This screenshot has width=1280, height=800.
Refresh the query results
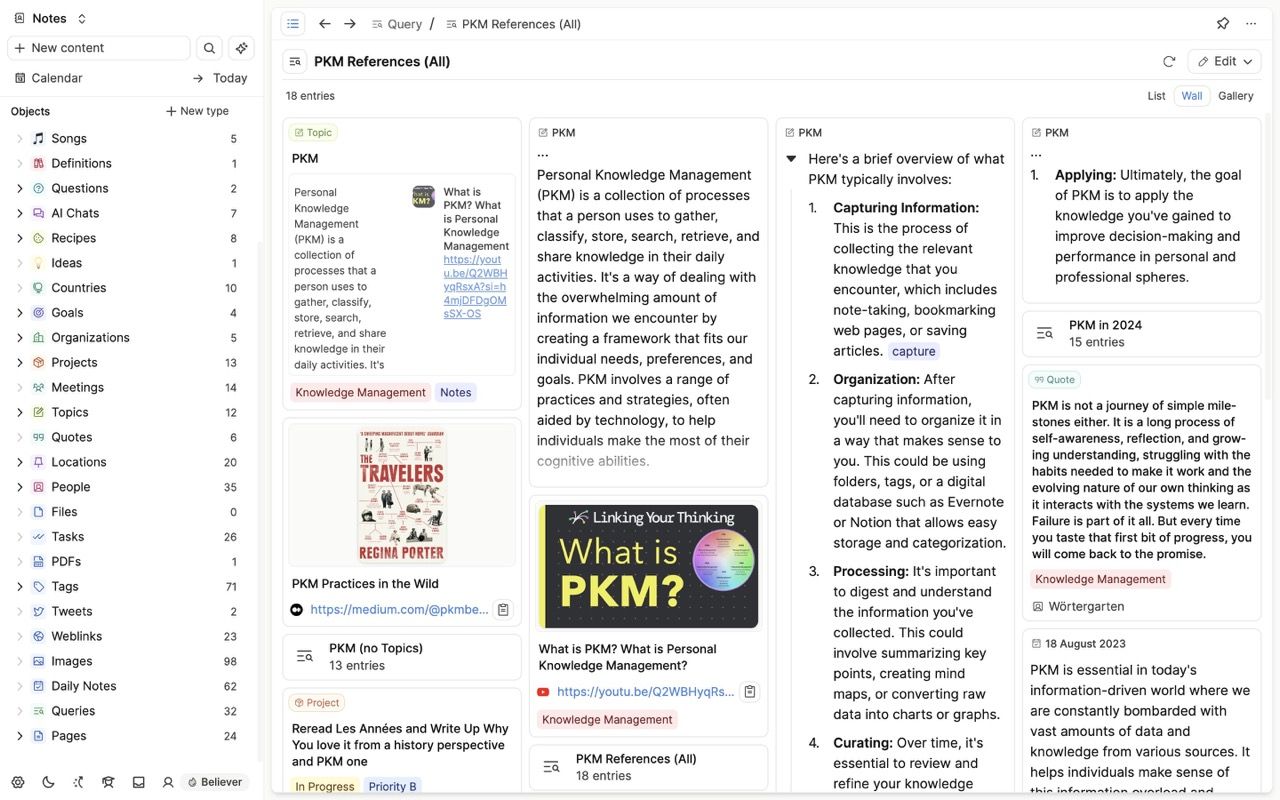[x=1169, y=62]
